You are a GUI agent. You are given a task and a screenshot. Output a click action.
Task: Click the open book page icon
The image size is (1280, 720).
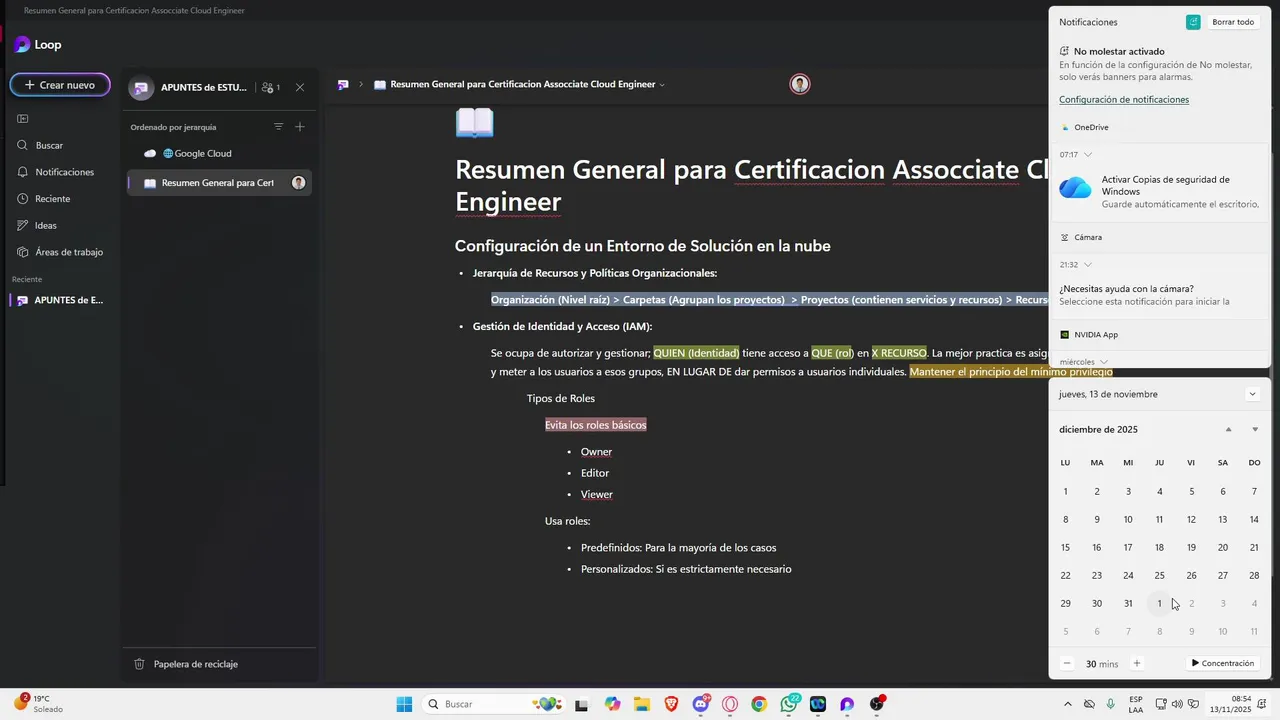tap(474, 122)
